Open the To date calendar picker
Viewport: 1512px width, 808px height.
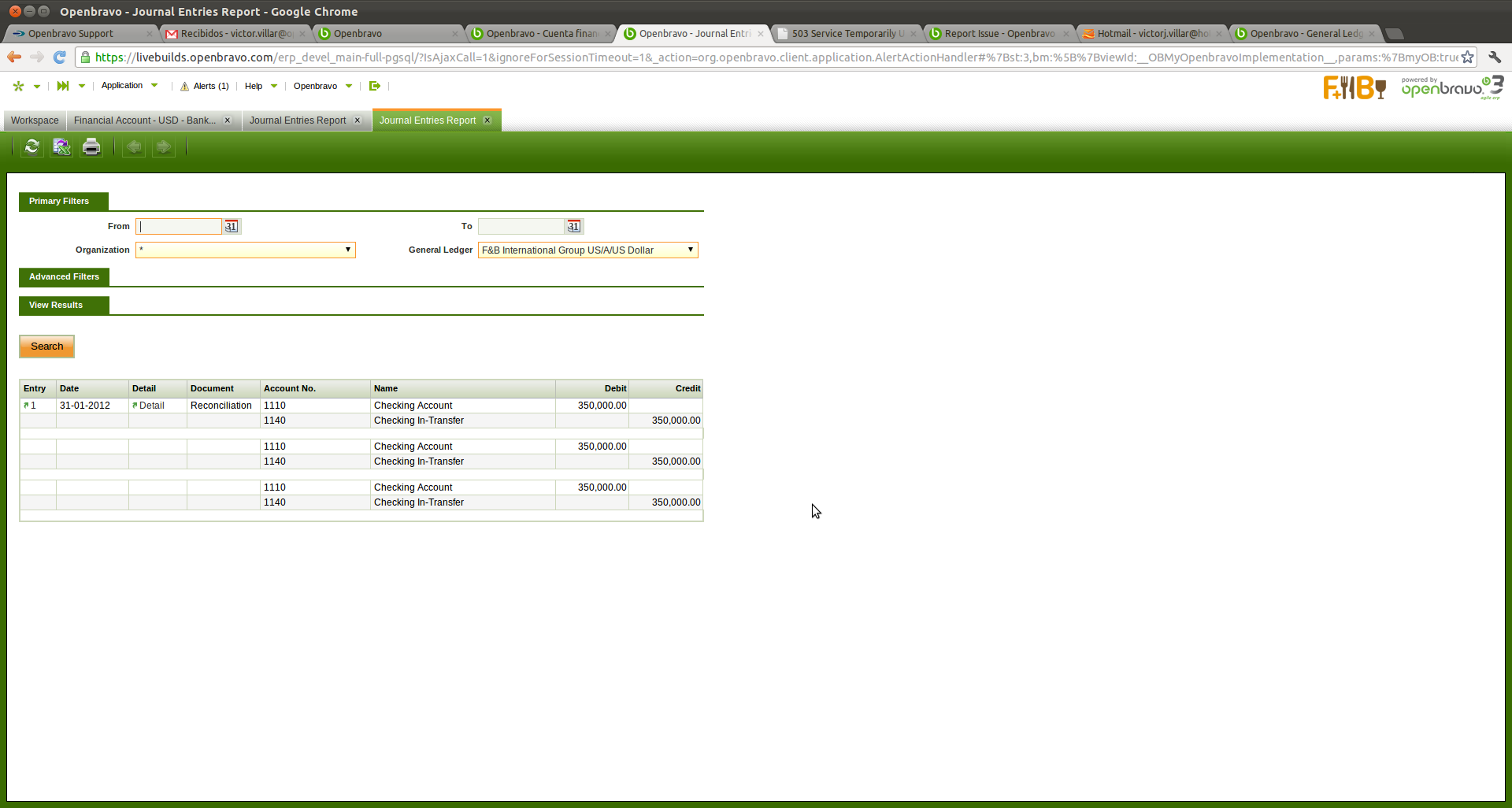point(573,227)
